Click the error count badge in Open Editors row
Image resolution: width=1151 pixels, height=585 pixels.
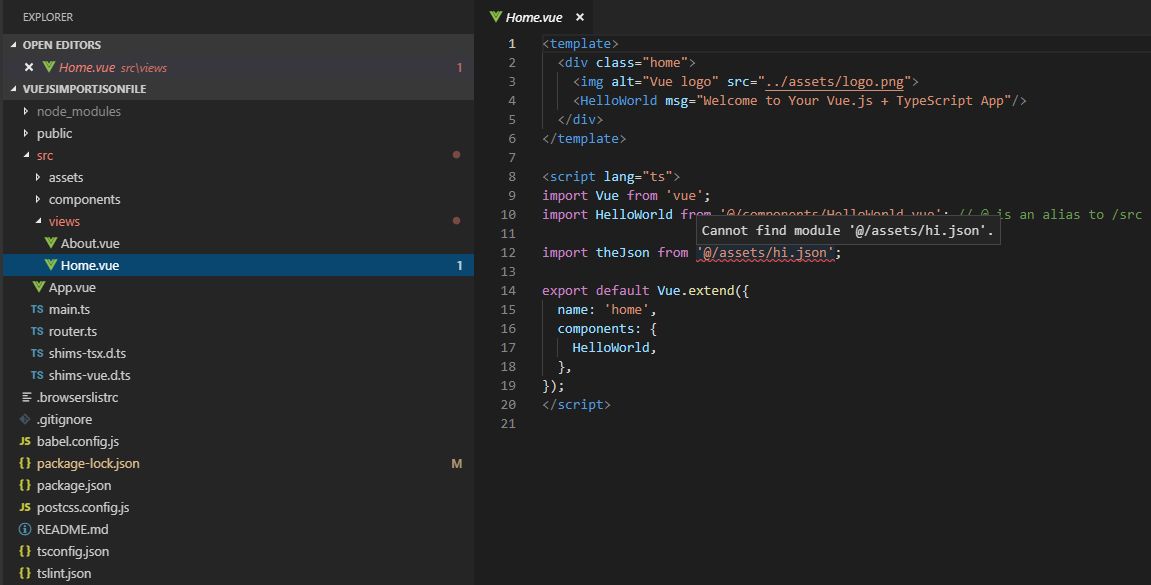pyautogui.click(x=460, y=67)
